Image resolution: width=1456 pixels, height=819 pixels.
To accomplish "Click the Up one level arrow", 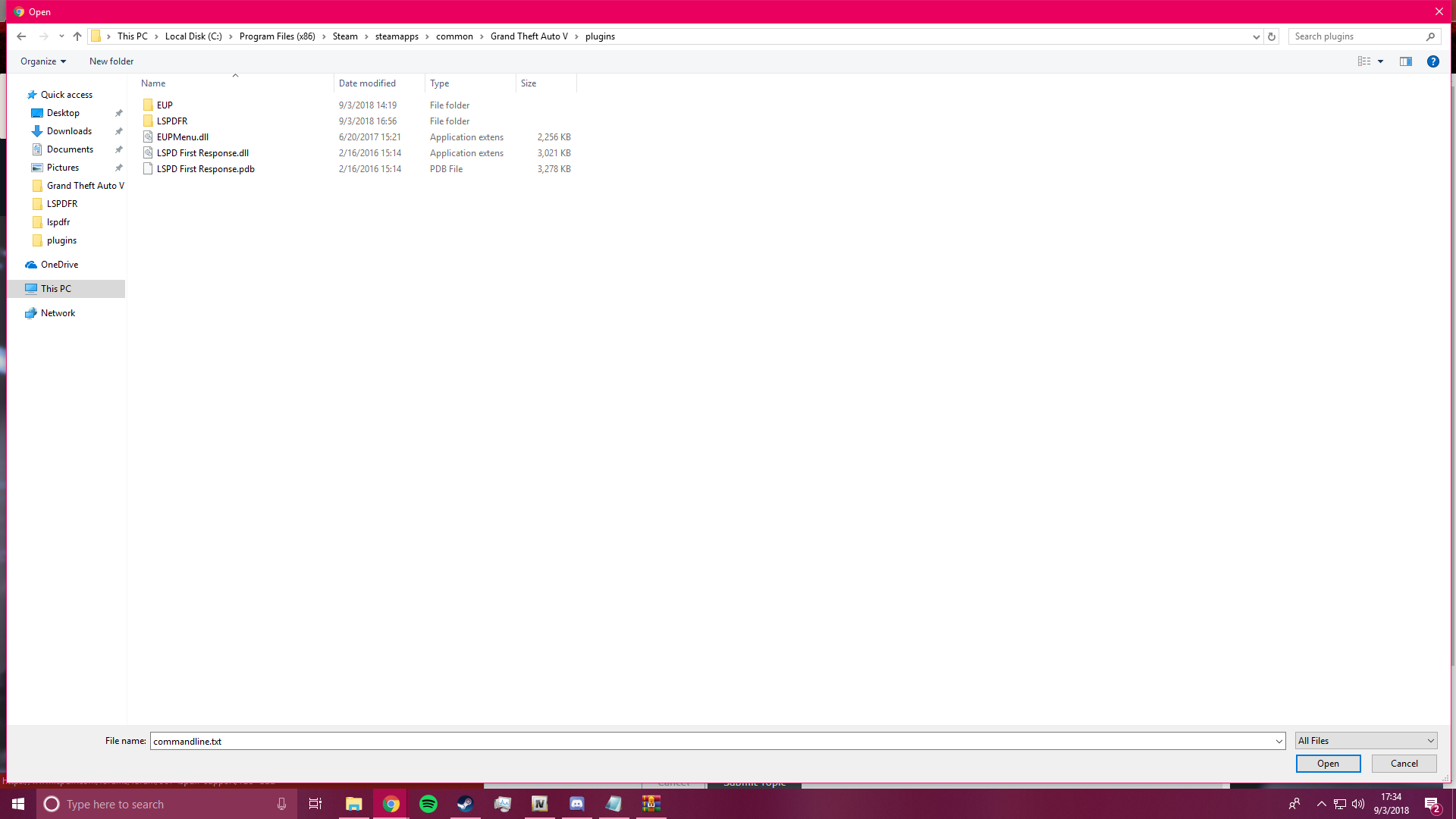I will pos(77,36).
